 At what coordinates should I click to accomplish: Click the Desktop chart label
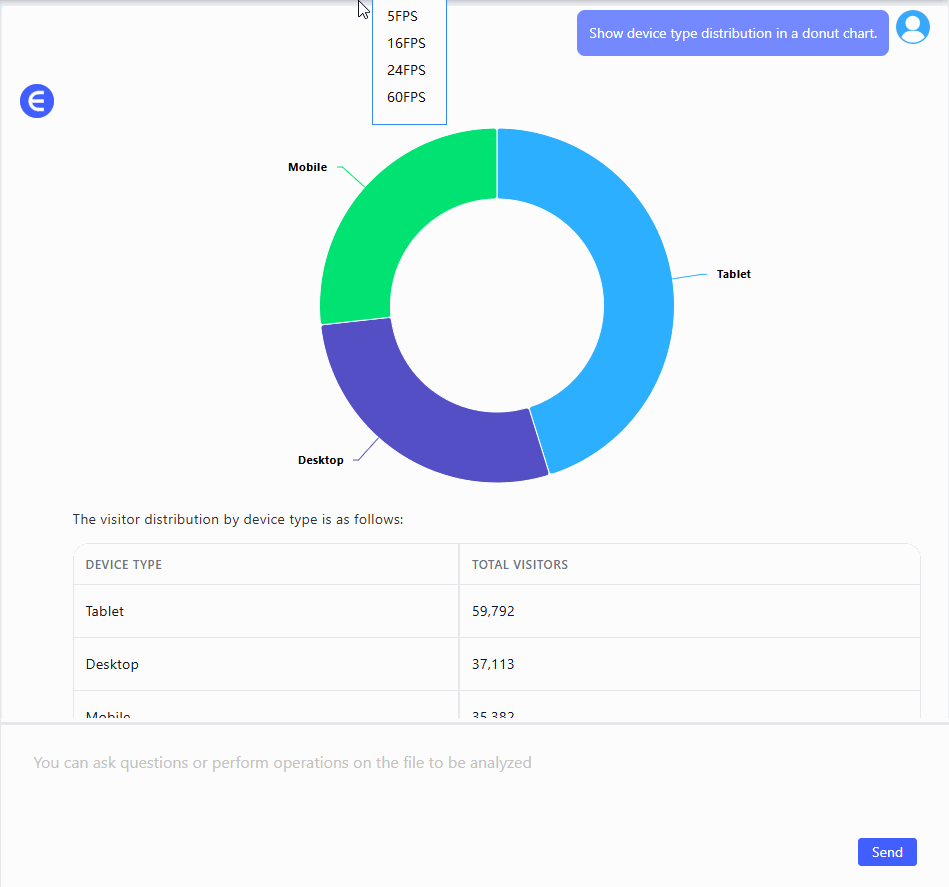coord(320,460)
